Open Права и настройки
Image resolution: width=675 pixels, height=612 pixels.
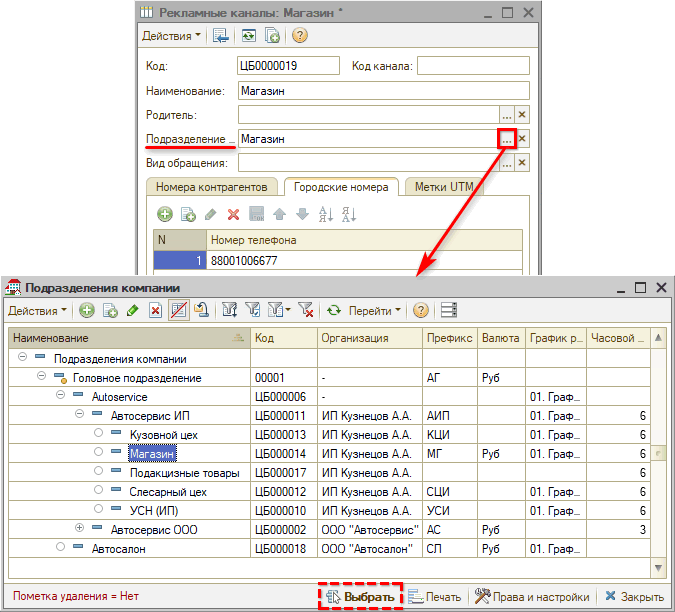[532, 597]
